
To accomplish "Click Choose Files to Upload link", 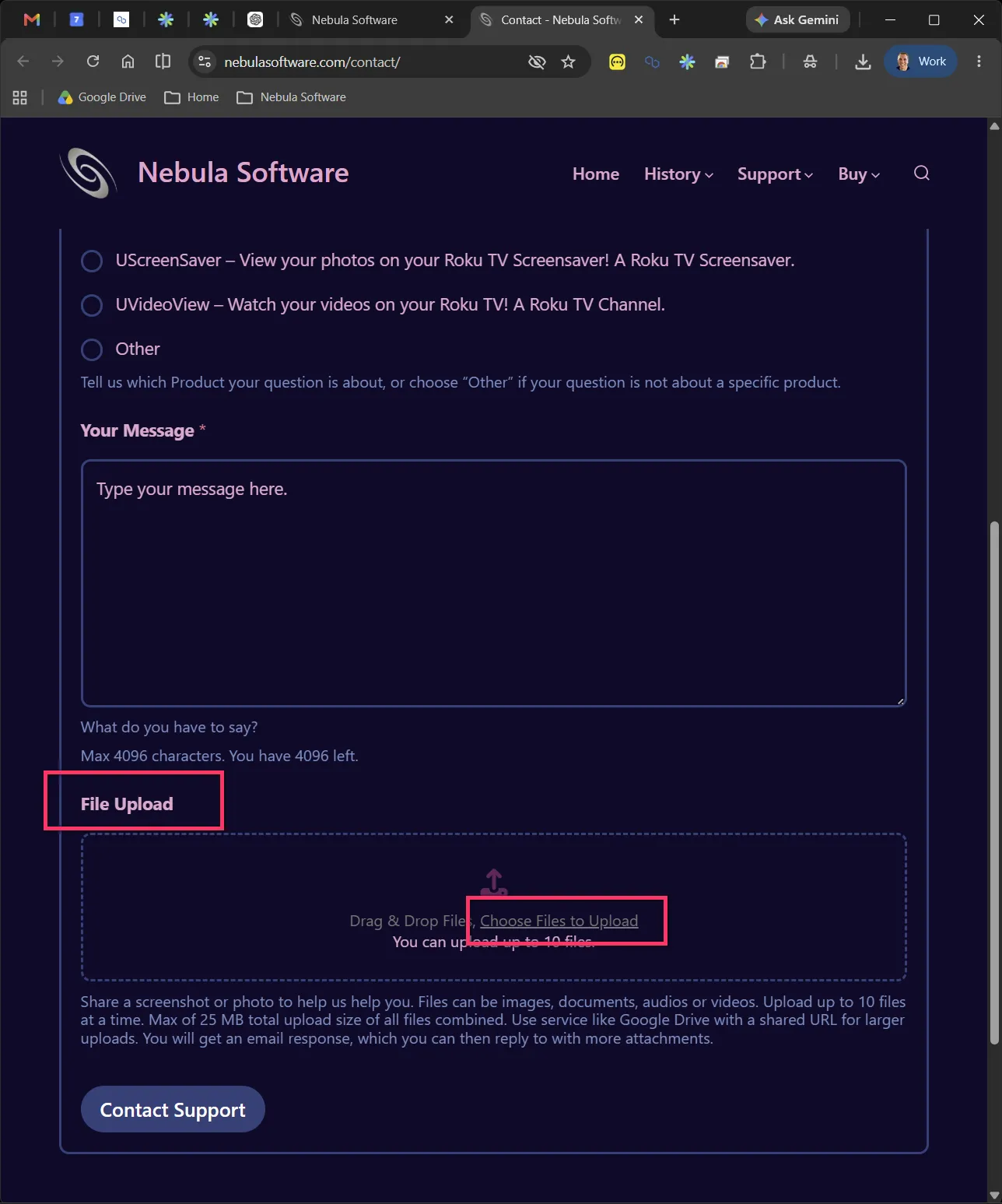I will [x=559, y=921].
